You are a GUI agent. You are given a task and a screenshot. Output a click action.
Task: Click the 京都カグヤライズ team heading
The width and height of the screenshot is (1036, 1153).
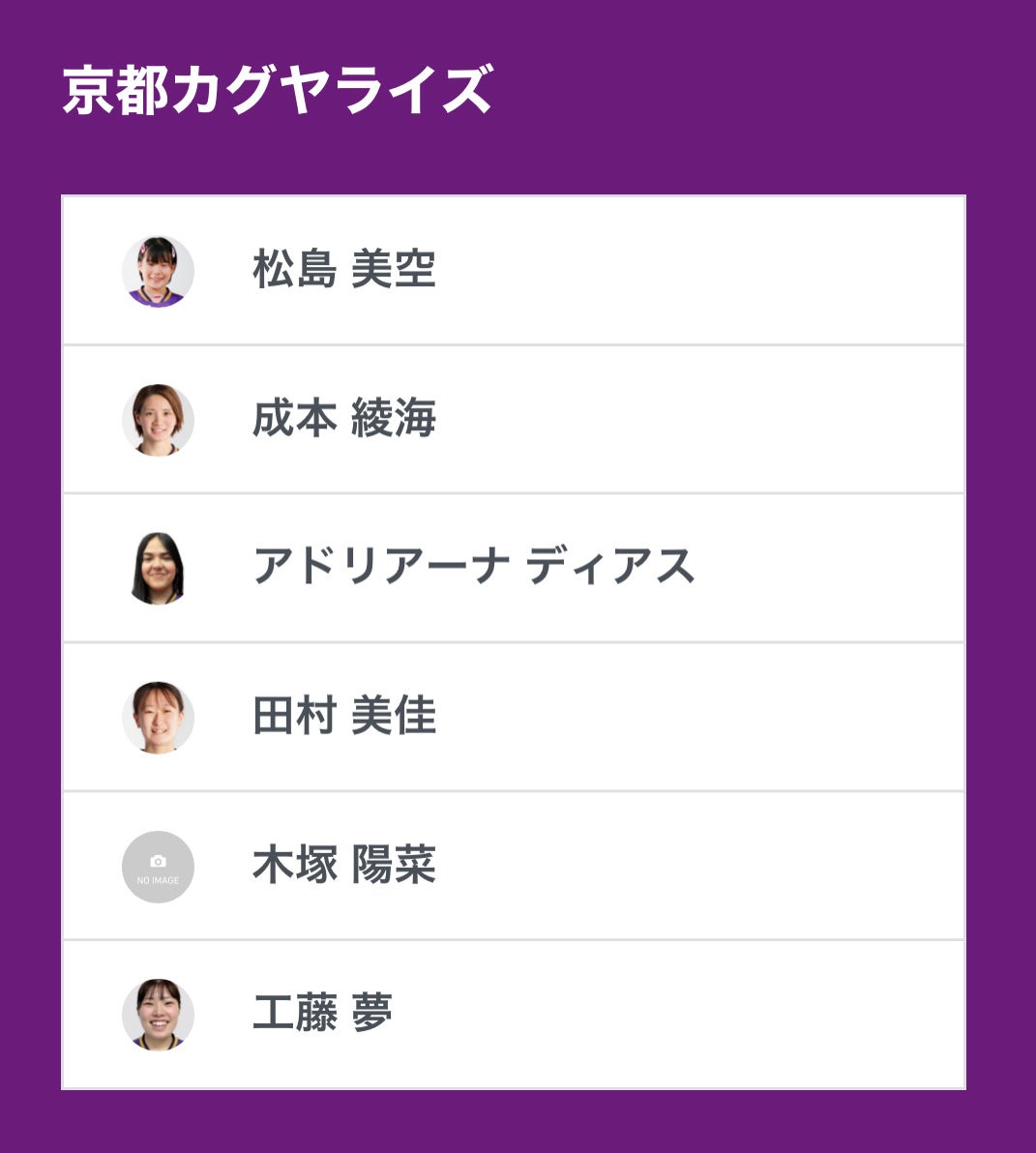pos(278,91)
